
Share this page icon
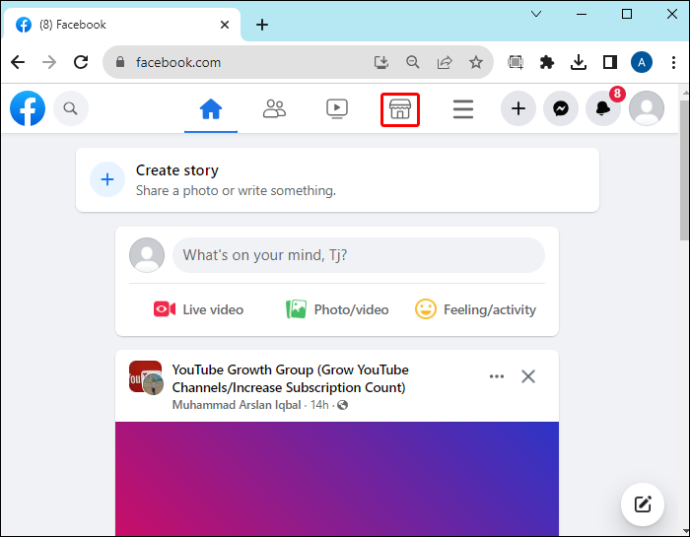(444, 63)
